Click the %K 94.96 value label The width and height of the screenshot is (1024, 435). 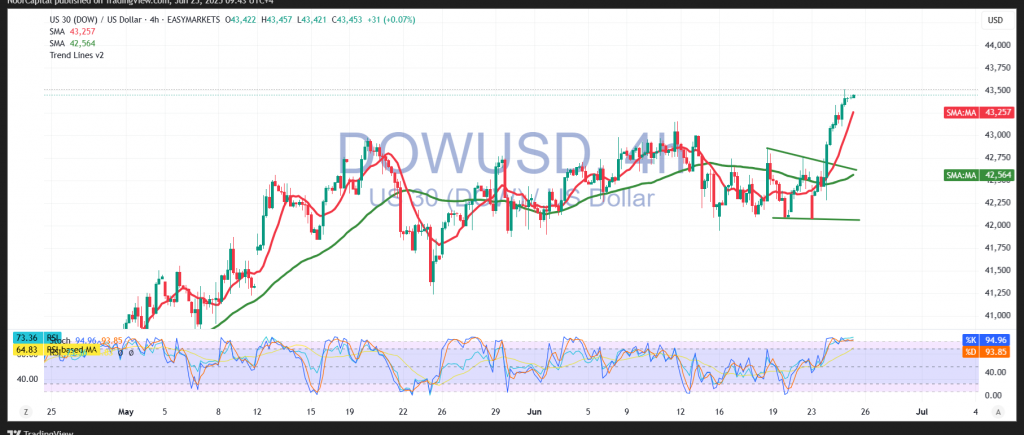[985, 340]
